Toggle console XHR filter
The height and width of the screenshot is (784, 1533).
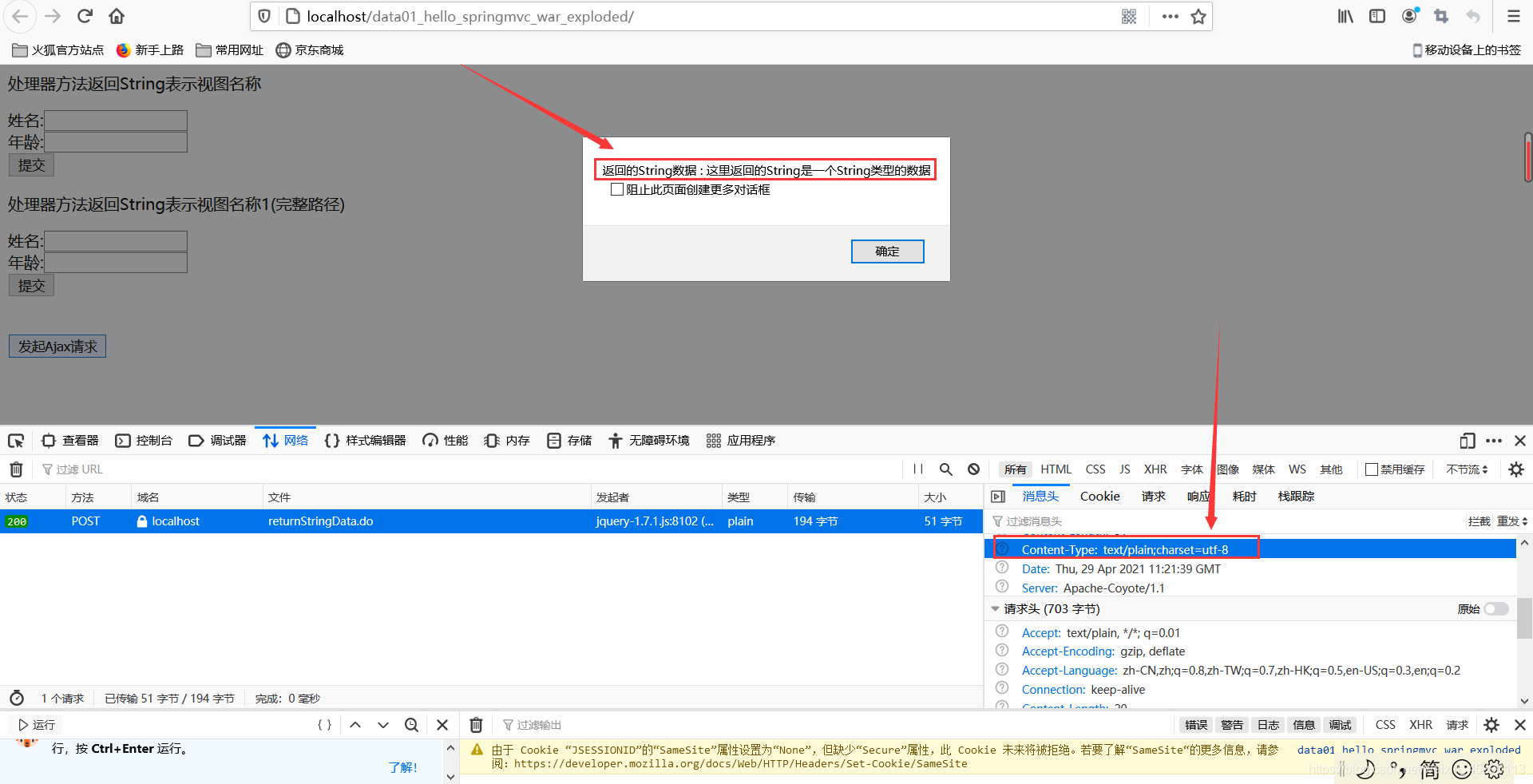[x=1420, y=725]
